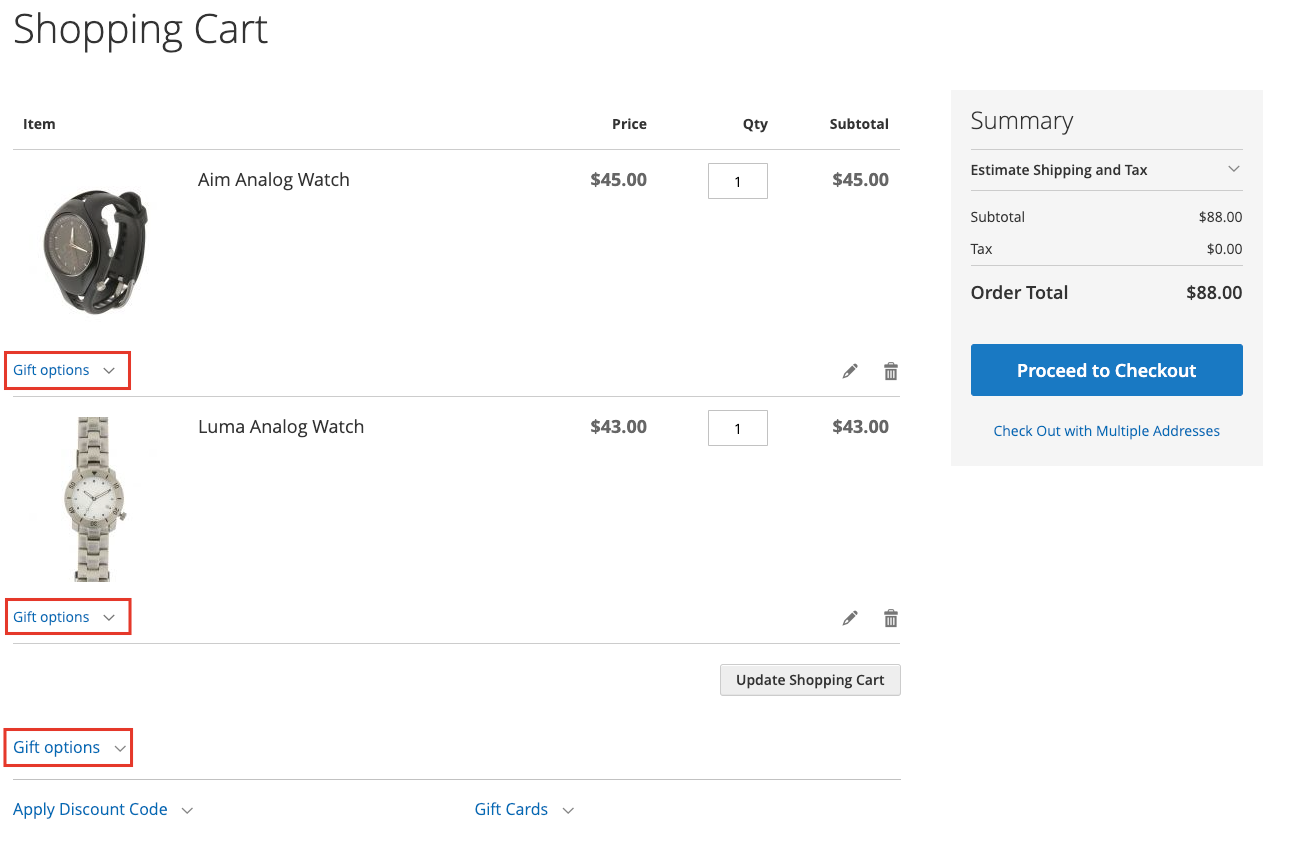Click the quantity field for Aim Analog Watch
Screen dimensions: 1298x865
(737, 180)
